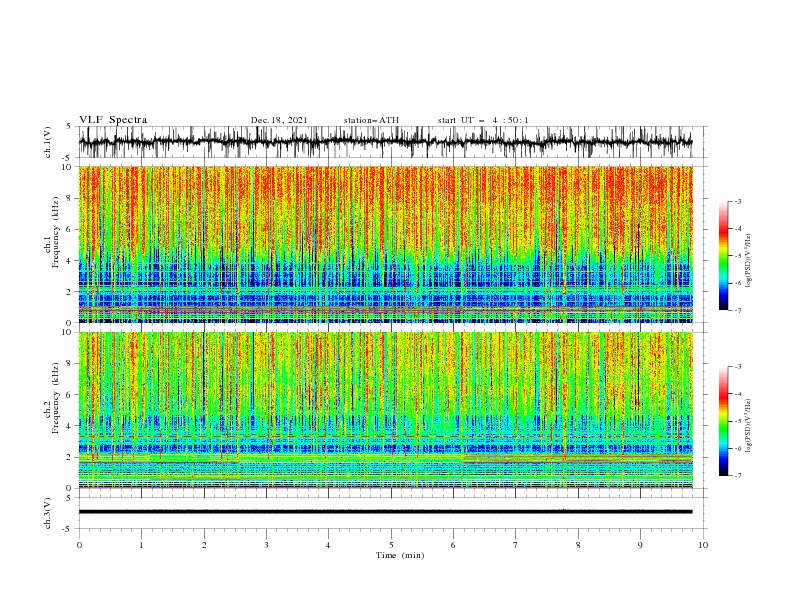
Task: Click the ch.3 flat black waveform trace
Action: 385,512
